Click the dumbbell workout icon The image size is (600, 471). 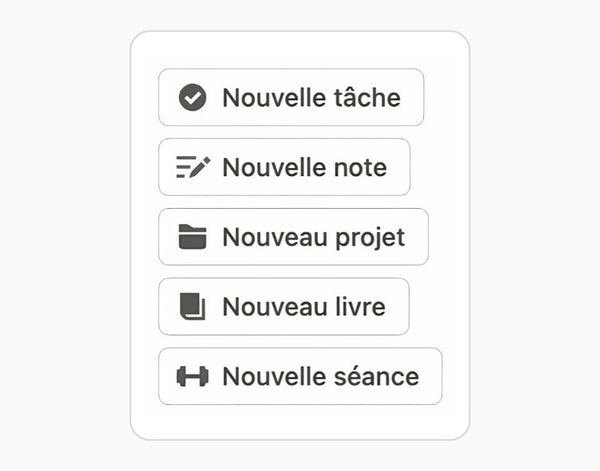point(192,376)
